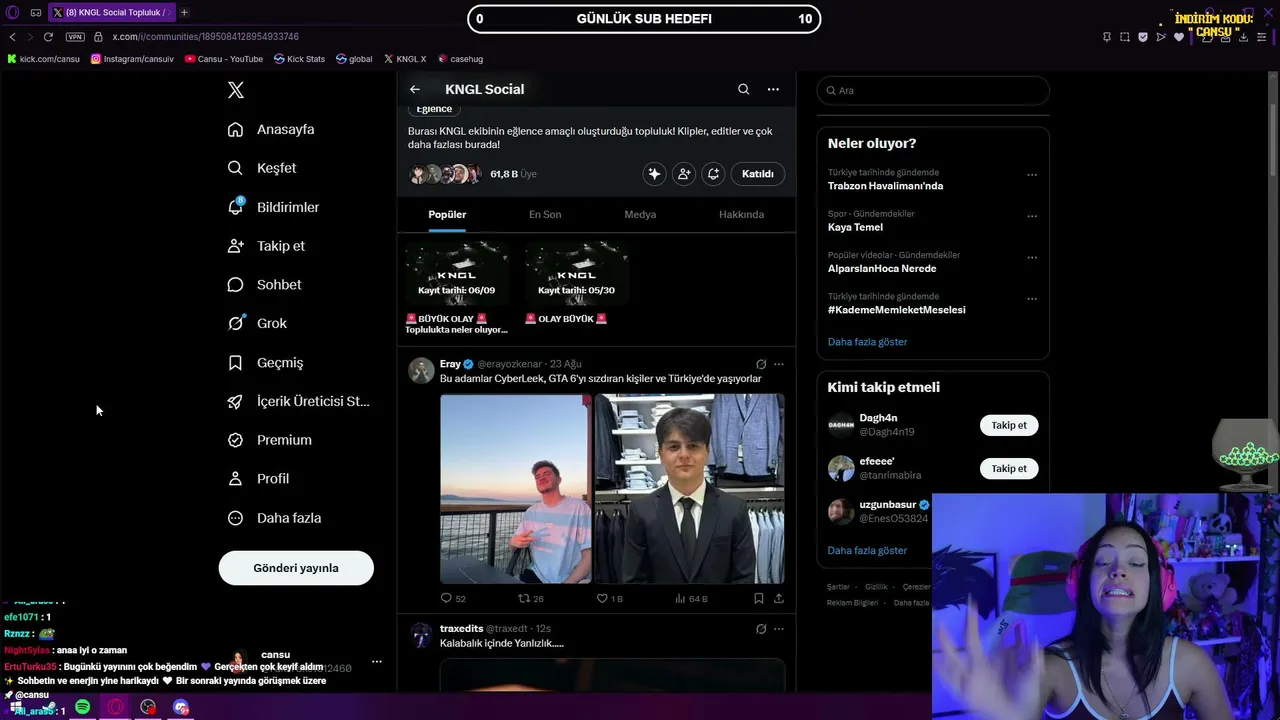The width and height of the screenshot is (1280, 720).
Task: Open Eray's profile avatar on post
Action: (x=421, y=370)
